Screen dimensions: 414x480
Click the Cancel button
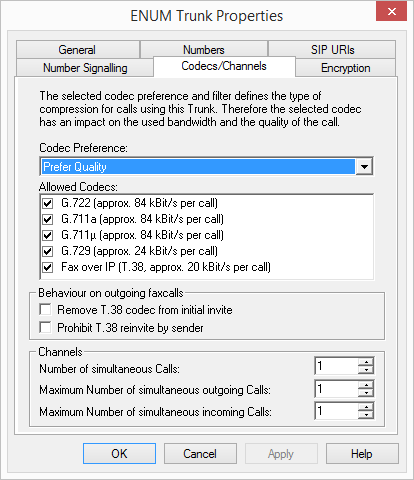click(x=200, y=454)
